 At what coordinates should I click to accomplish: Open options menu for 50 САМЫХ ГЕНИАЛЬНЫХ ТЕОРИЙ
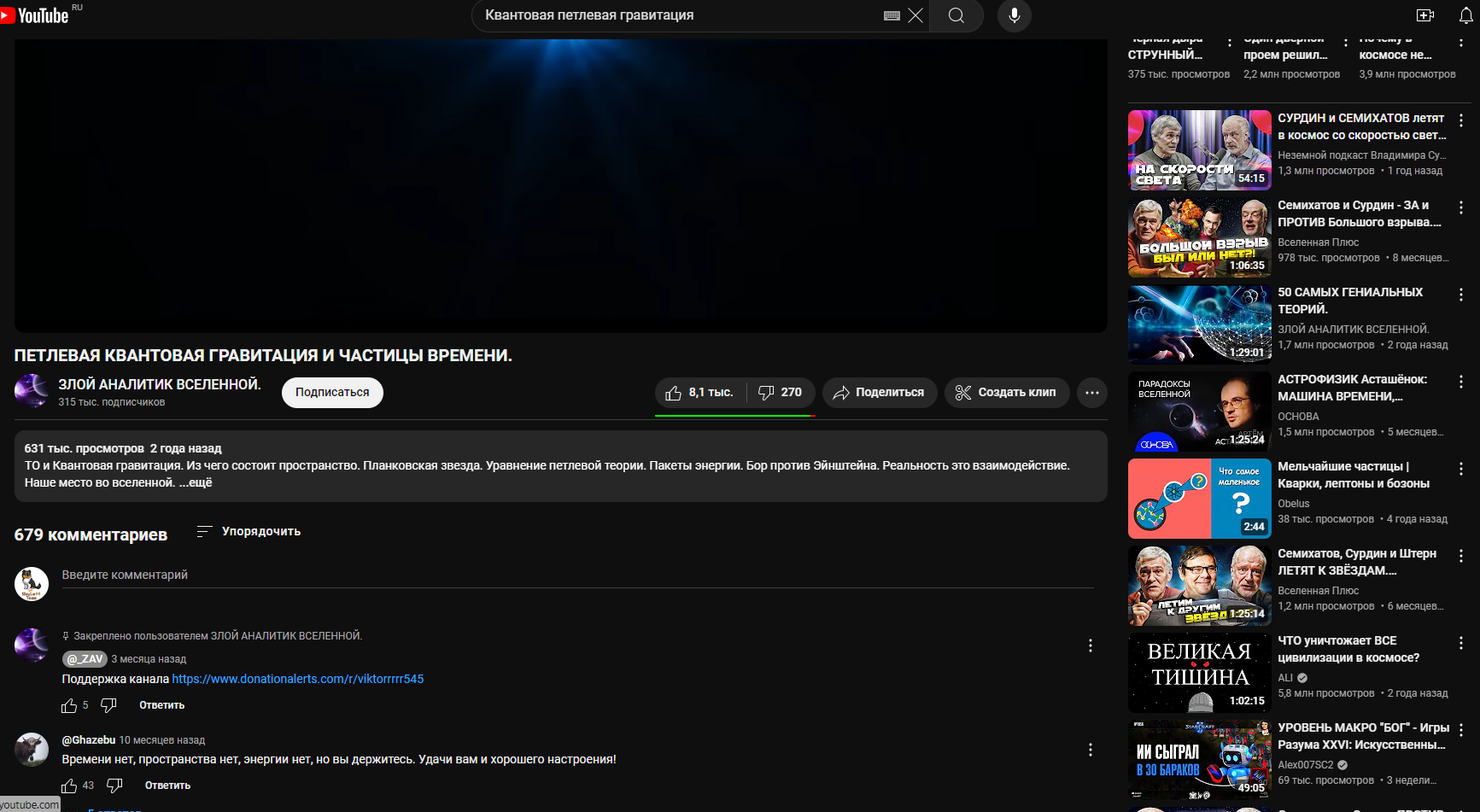1460,295
